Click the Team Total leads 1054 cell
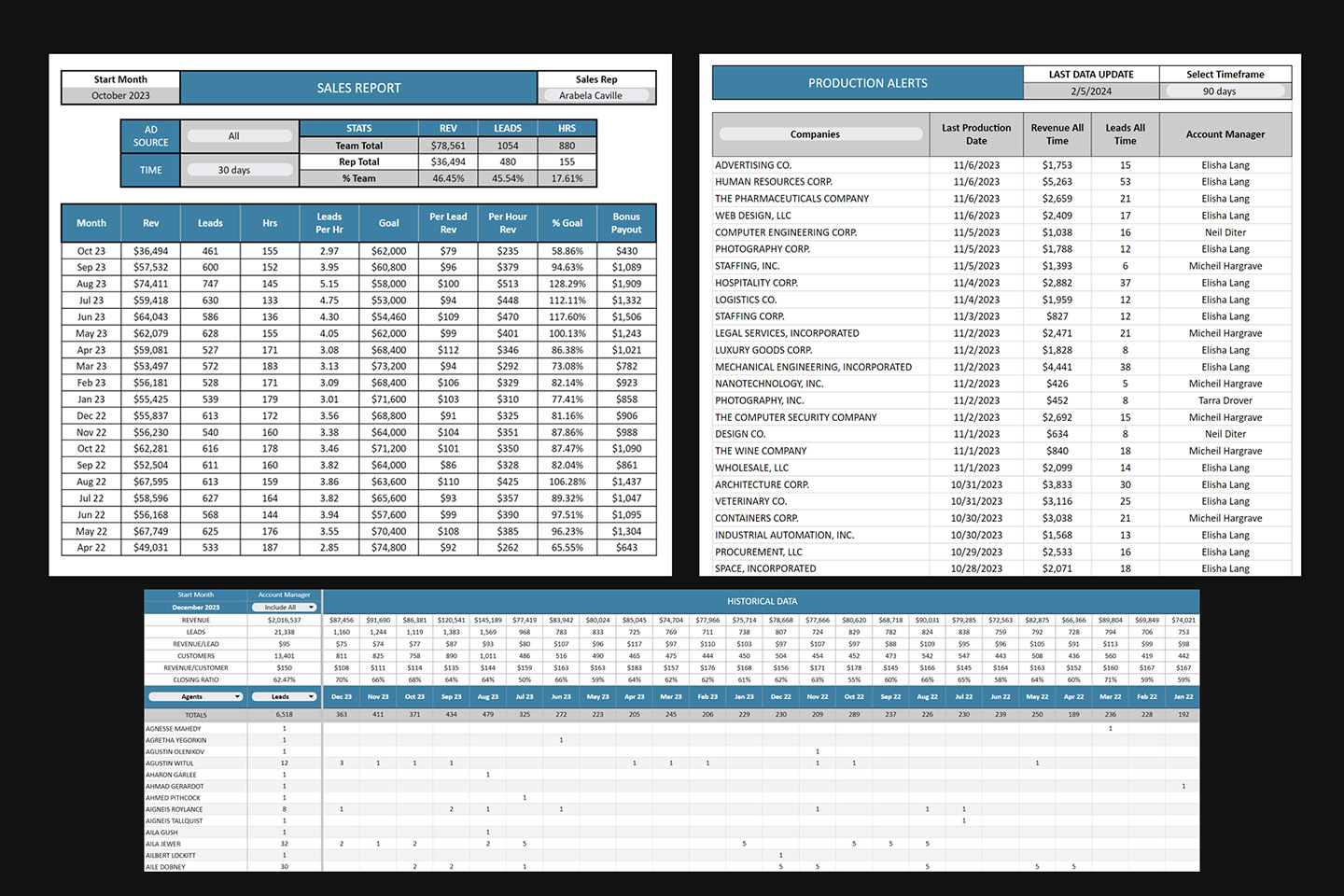 (508, 146)
